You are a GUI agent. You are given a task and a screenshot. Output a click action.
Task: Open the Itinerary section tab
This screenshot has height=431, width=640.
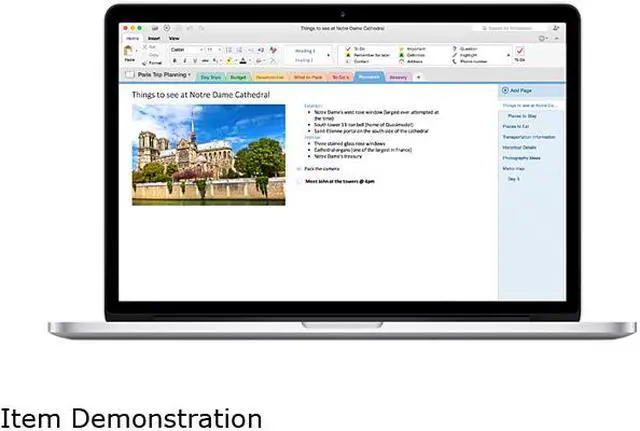click(398, 77)
